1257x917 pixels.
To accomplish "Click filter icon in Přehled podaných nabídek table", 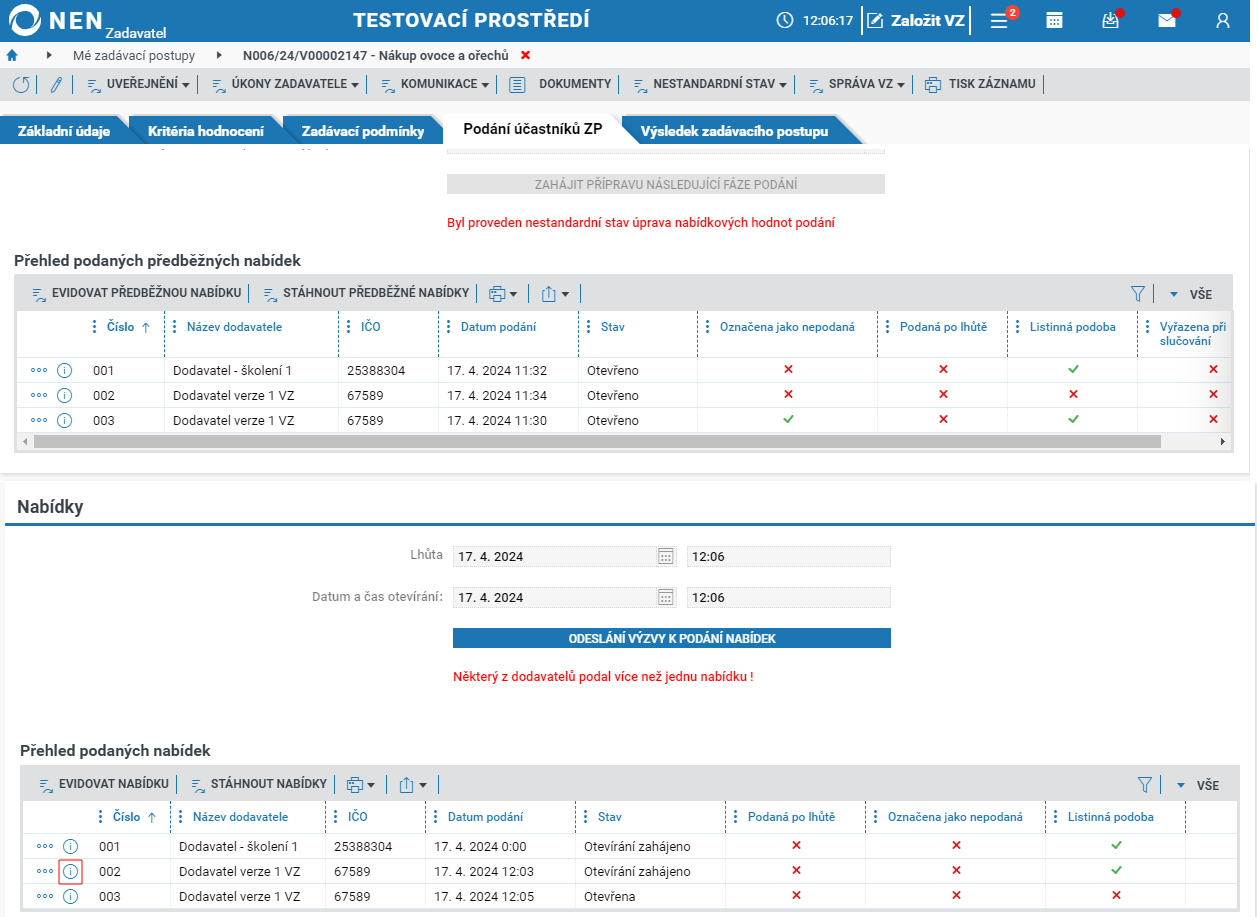I will (x=1145, y=785).
